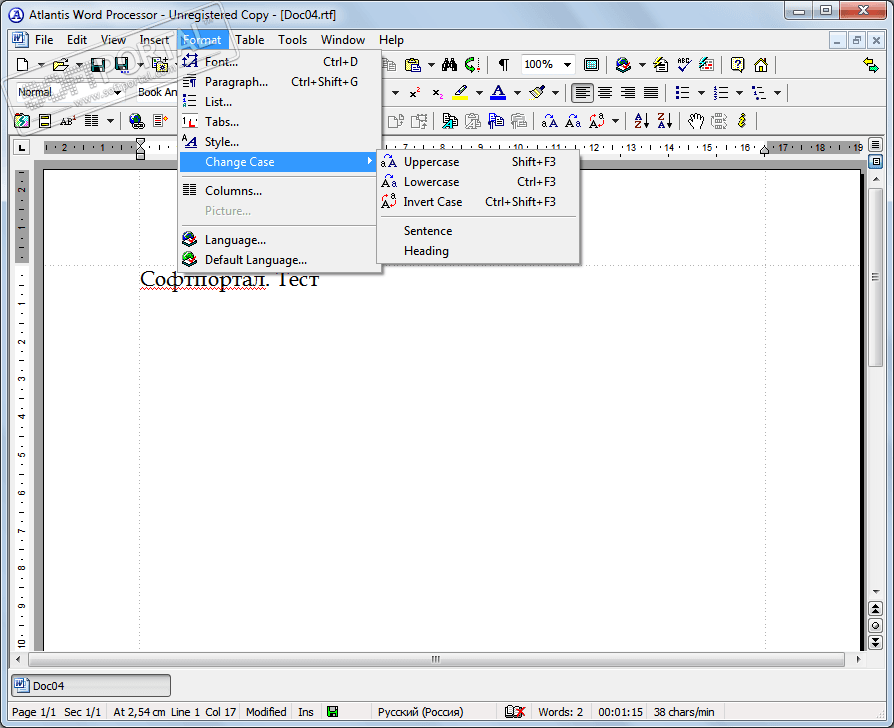Click the columns layout icon
894x728 pixels.
[91, 121]
